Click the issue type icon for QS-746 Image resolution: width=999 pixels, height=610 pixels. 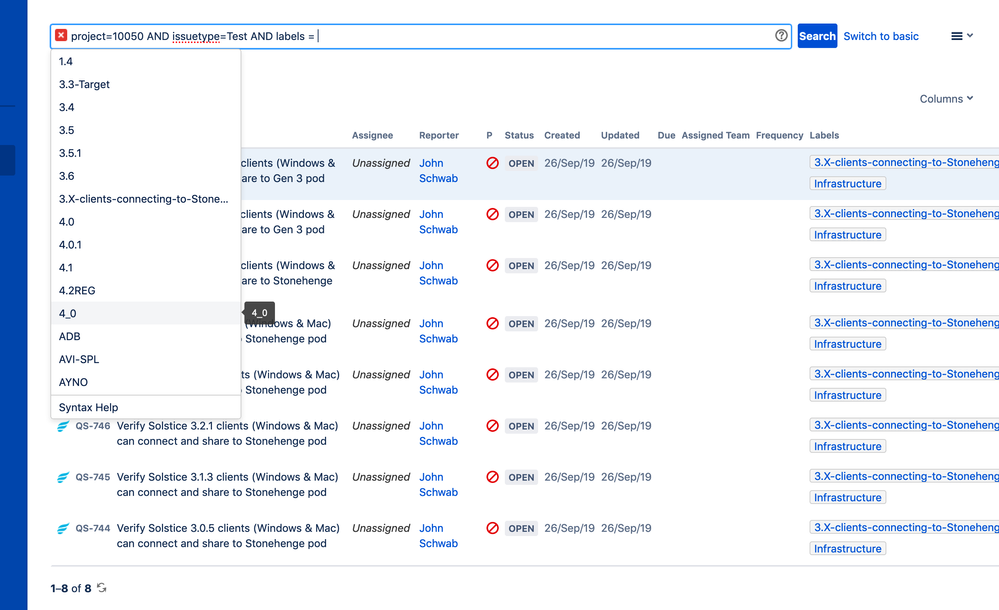click(63, 426)
